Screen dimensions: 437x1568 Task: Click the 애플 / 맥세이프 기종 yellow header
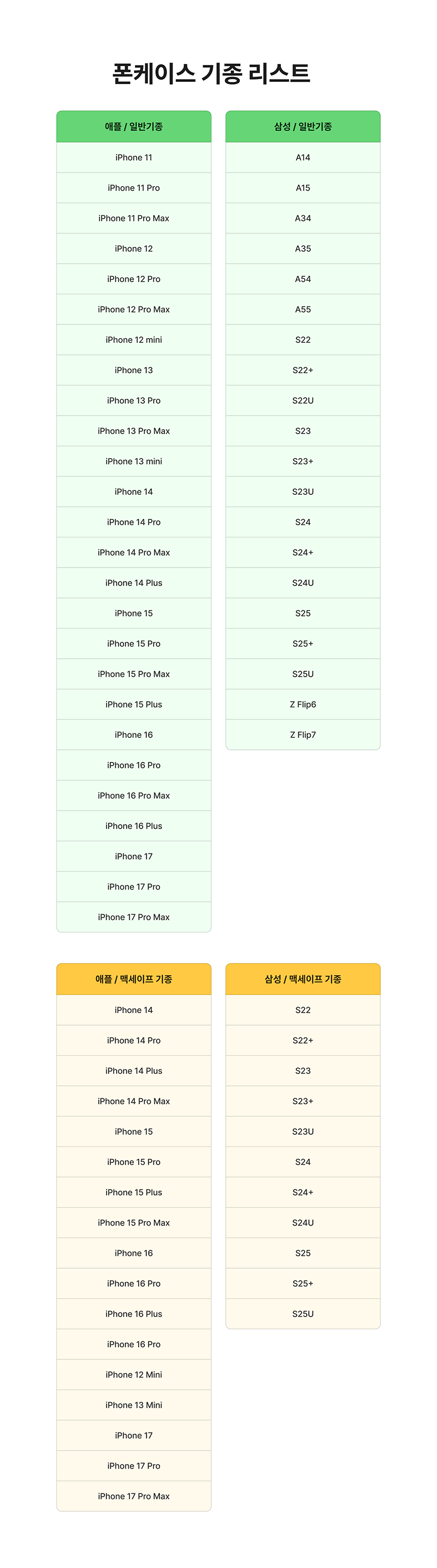pyautogui.click(x=134, y=979)
